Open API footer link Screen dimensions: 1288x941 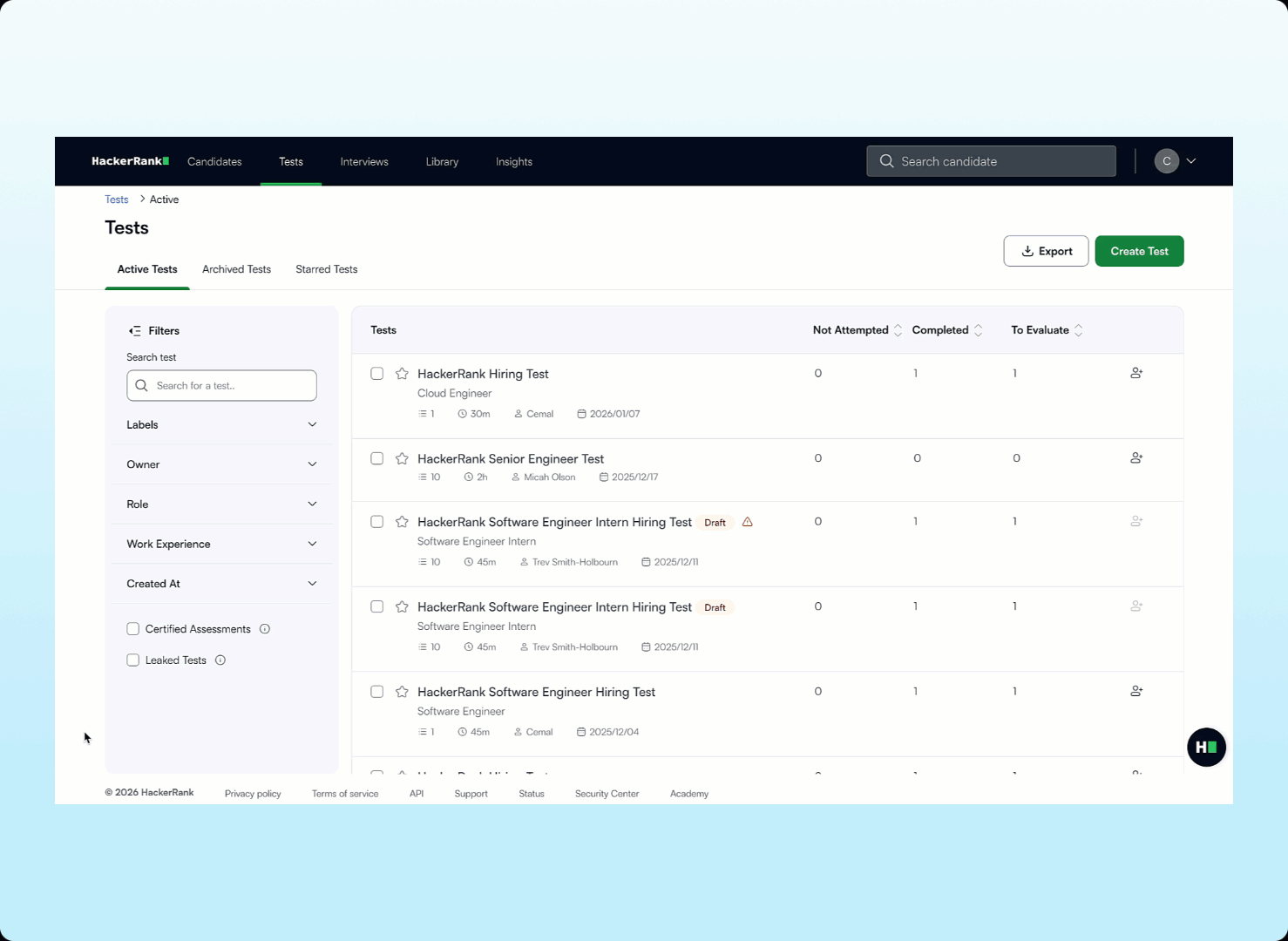(x=417, y=794)
